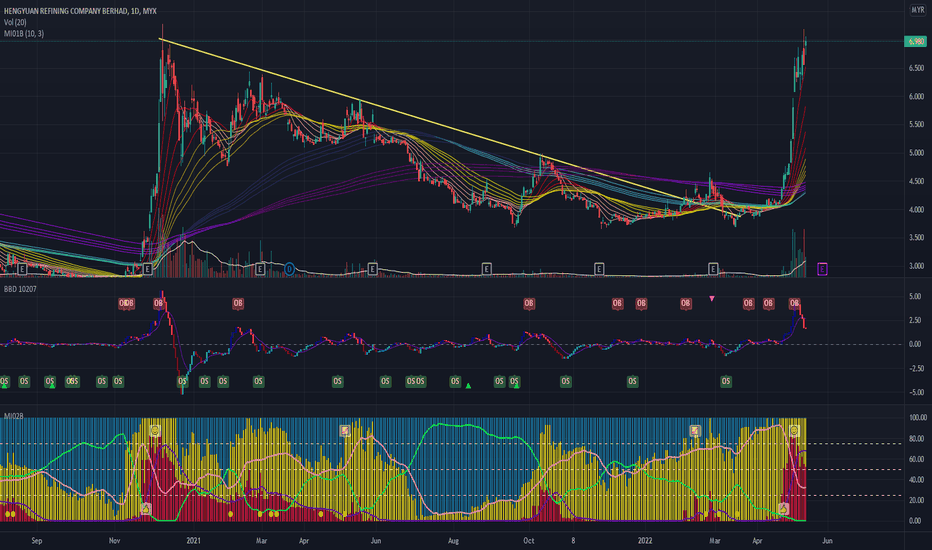Click the earnings E marker near June 2021
Viewport: 932px width, 550px height.
pos(373,269)
